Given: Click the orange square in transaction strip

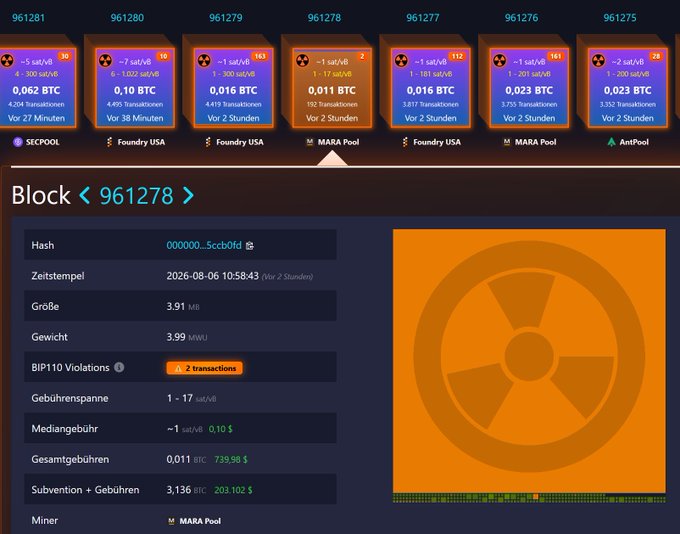Looking at the screenshot, I should pos(536,497).
